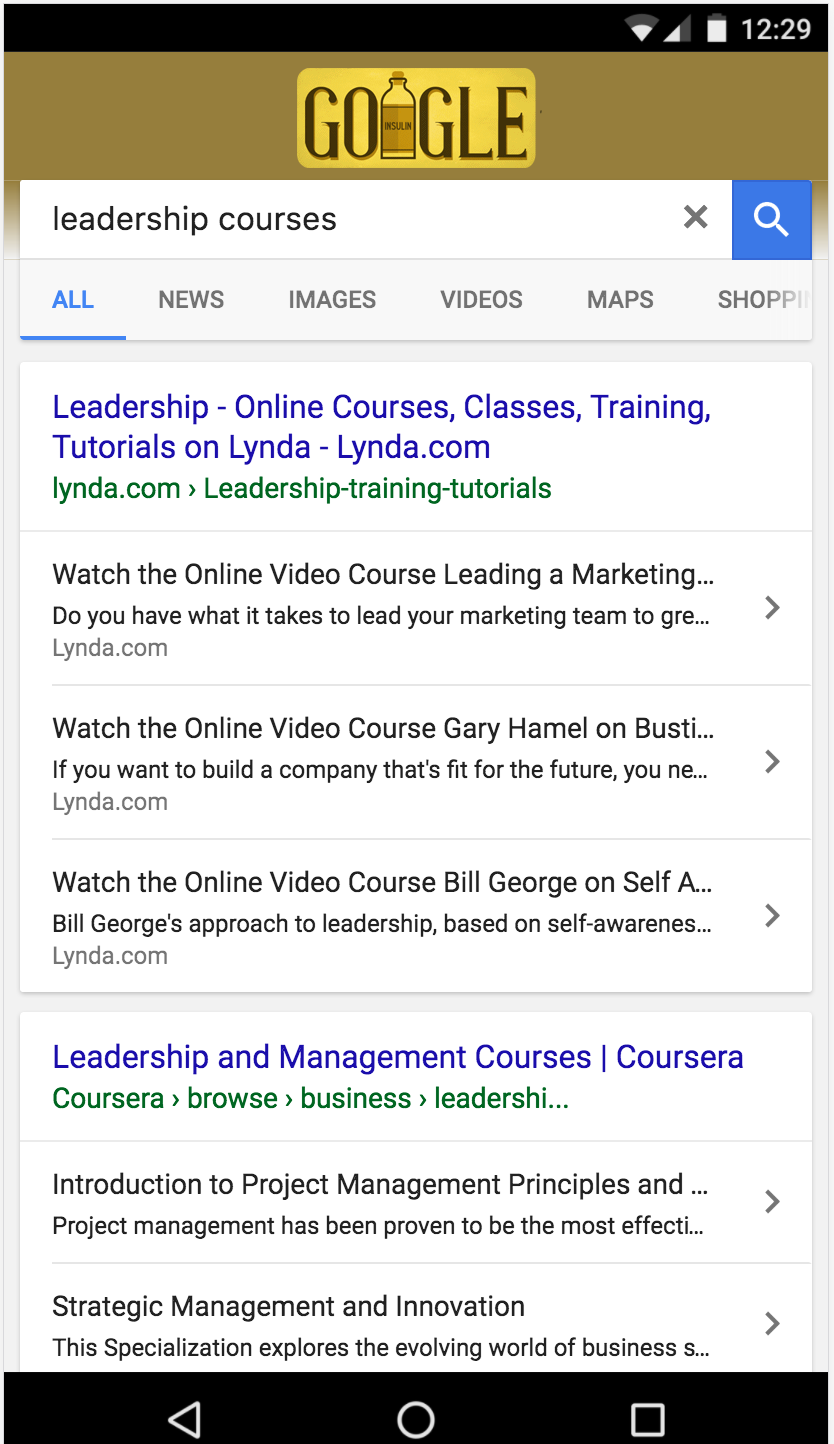The height and width of the screenshot is (1444, 834).
Task: Open the Shopping tab
Action: pyautogui.click(x=762, y=300)
